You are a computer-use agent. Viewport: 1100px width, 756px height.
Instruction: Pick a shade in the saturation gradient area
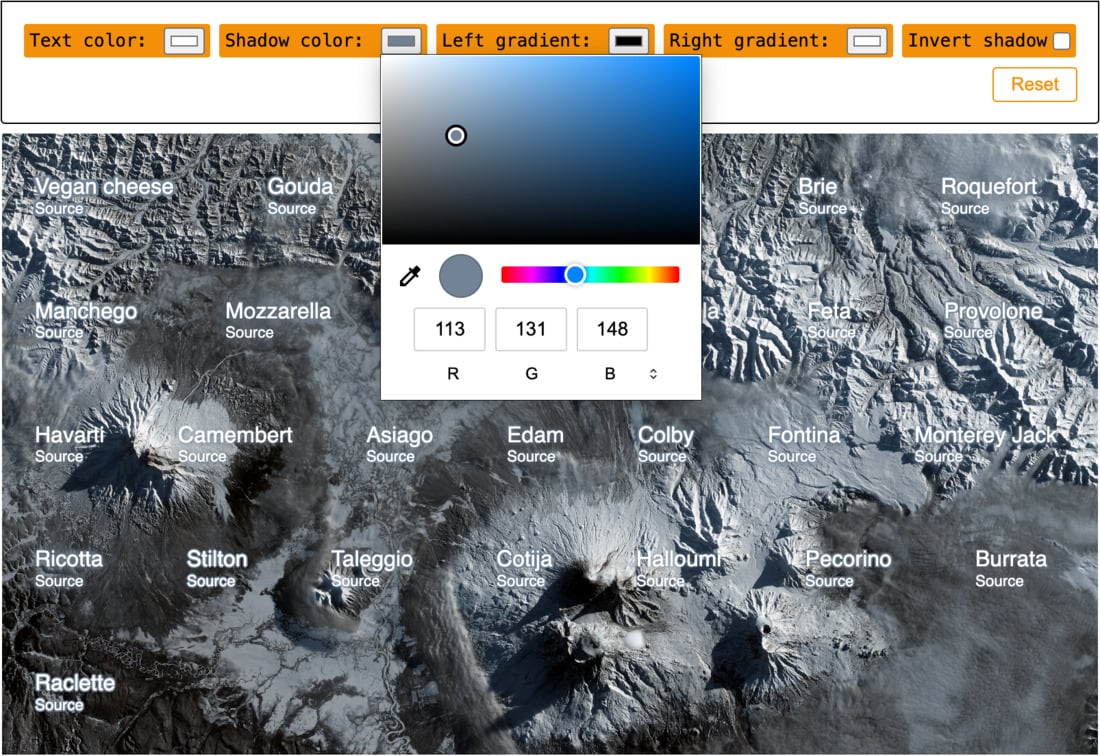540,150
